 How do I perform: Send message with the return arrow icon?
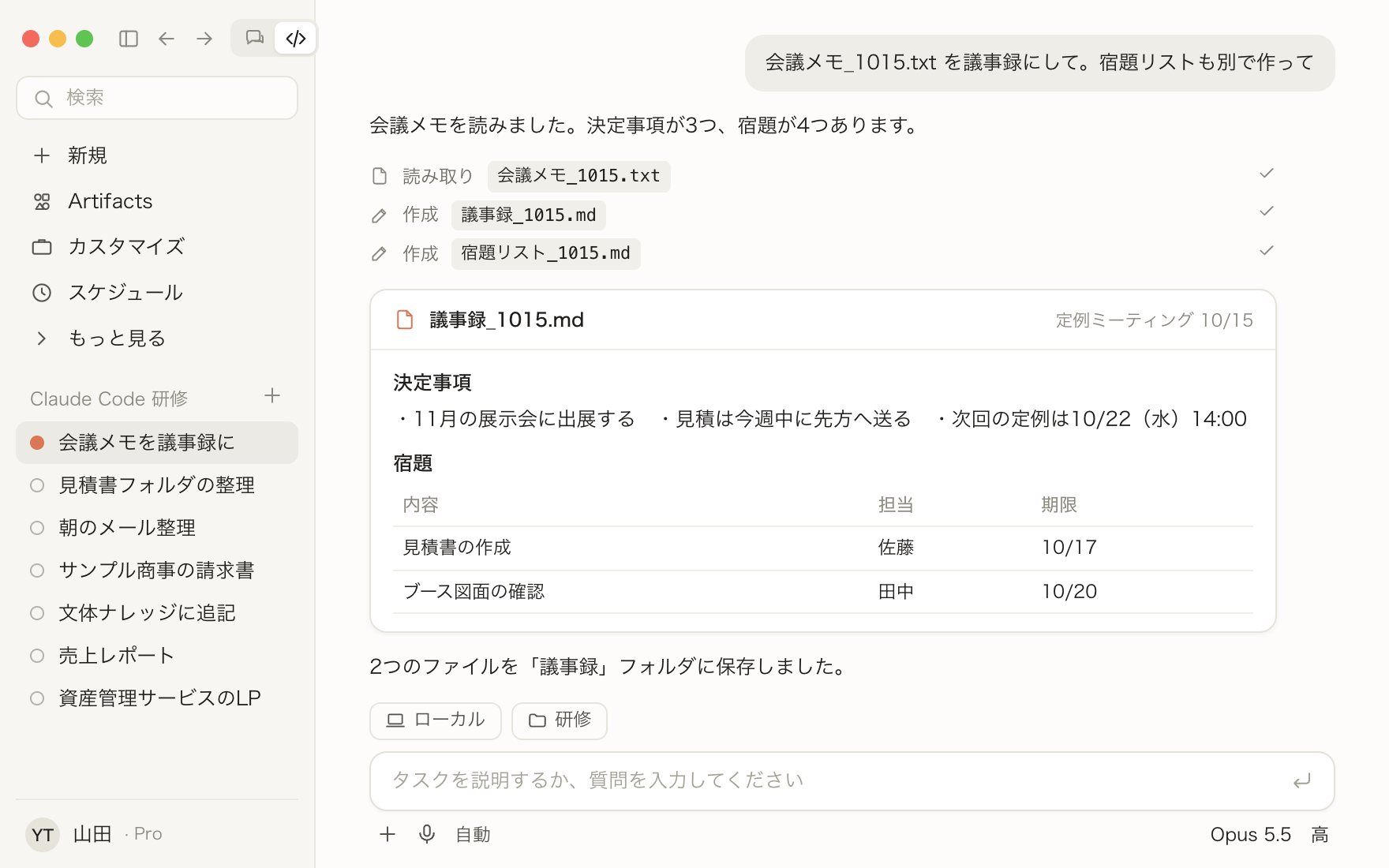1301,781
